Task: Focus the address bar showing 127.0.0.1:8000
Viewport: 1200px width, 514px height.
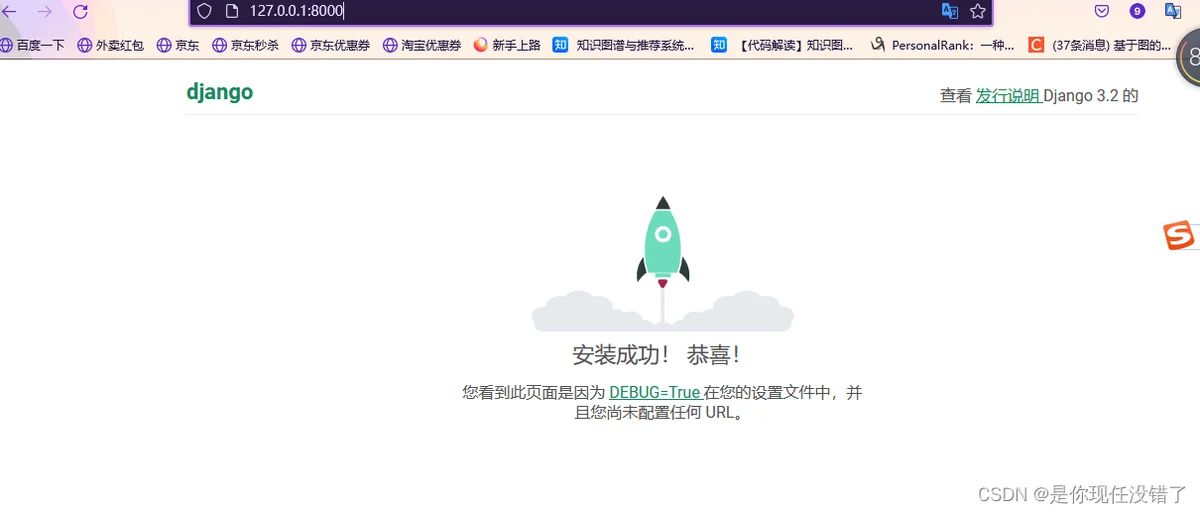Action: (590, 11)
